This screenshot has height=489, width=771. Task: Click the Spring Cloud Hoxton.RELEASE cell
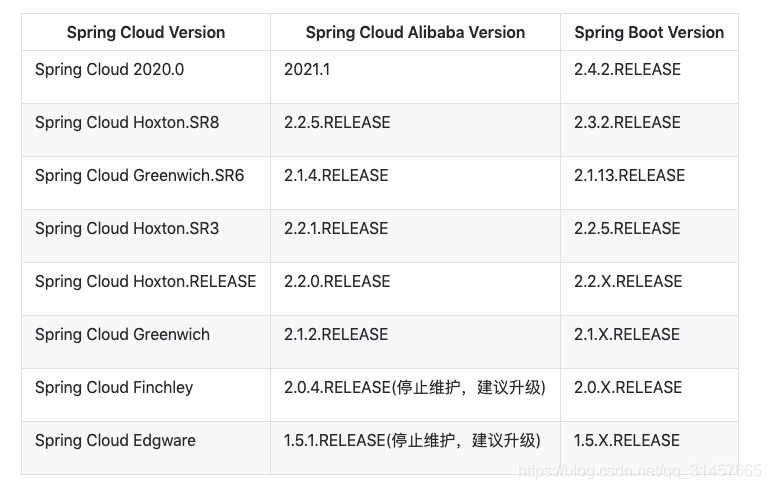(145, 282)
